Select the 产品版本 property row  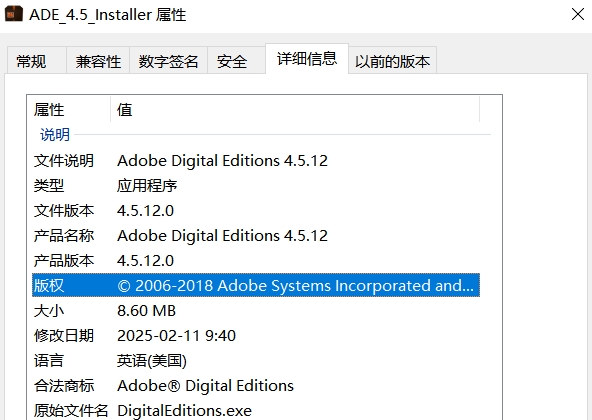coord(256,261)
